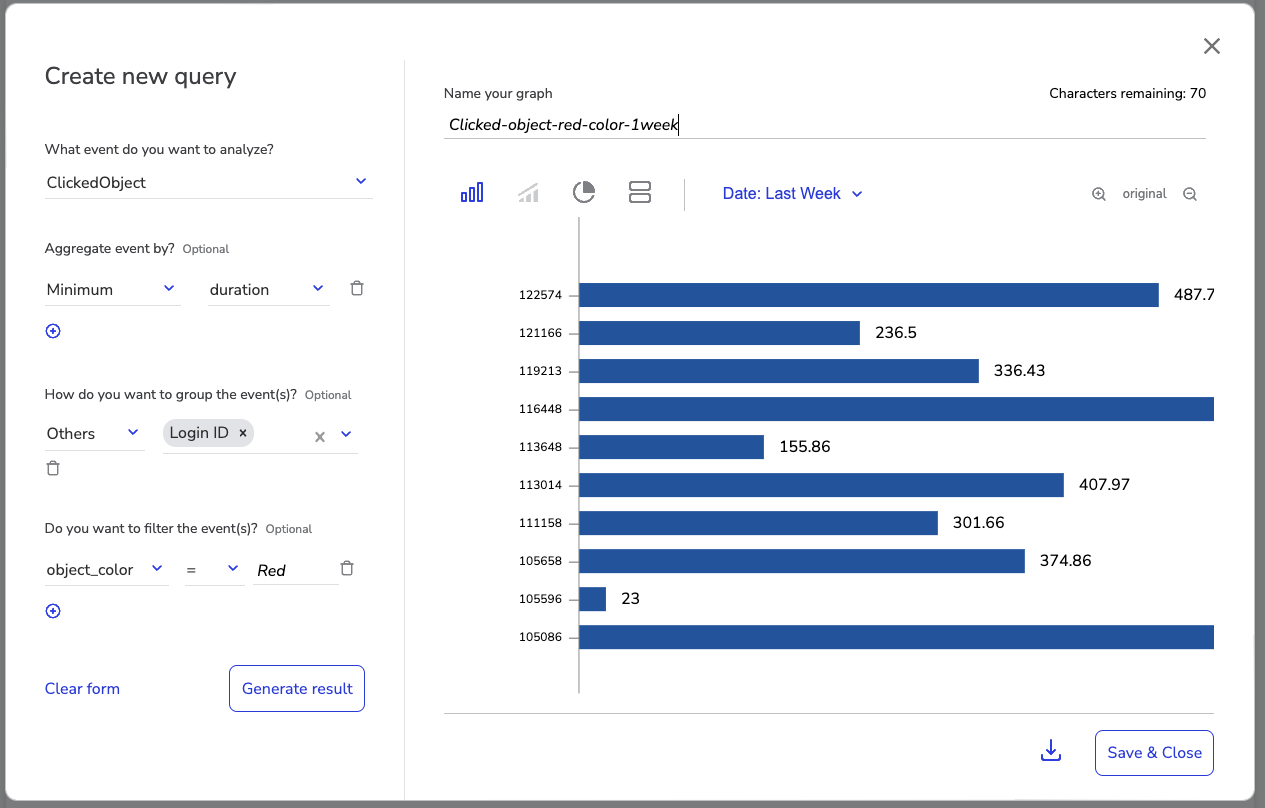Delete the object_color filter row
This screenshot has height=808, width=1265.
pyautogui.click(x=347, y=568)
